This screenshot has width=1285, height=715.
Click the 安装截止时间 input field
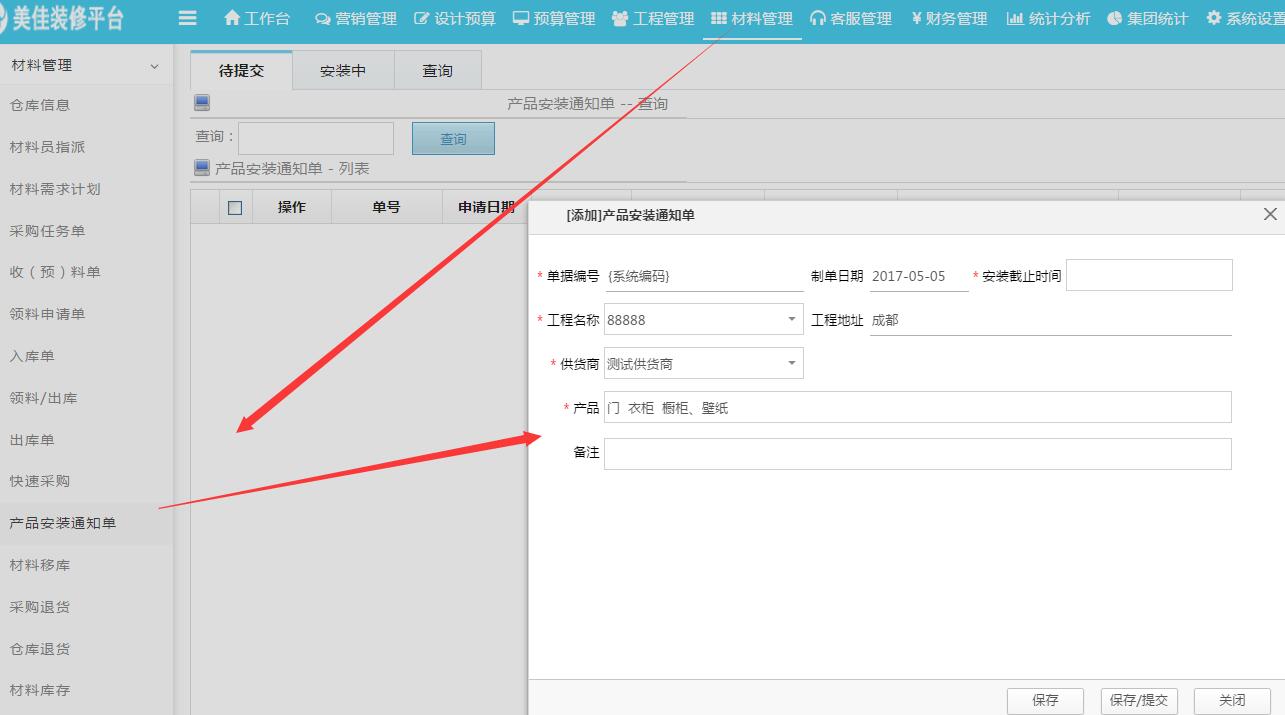(x=1149, y=275)
